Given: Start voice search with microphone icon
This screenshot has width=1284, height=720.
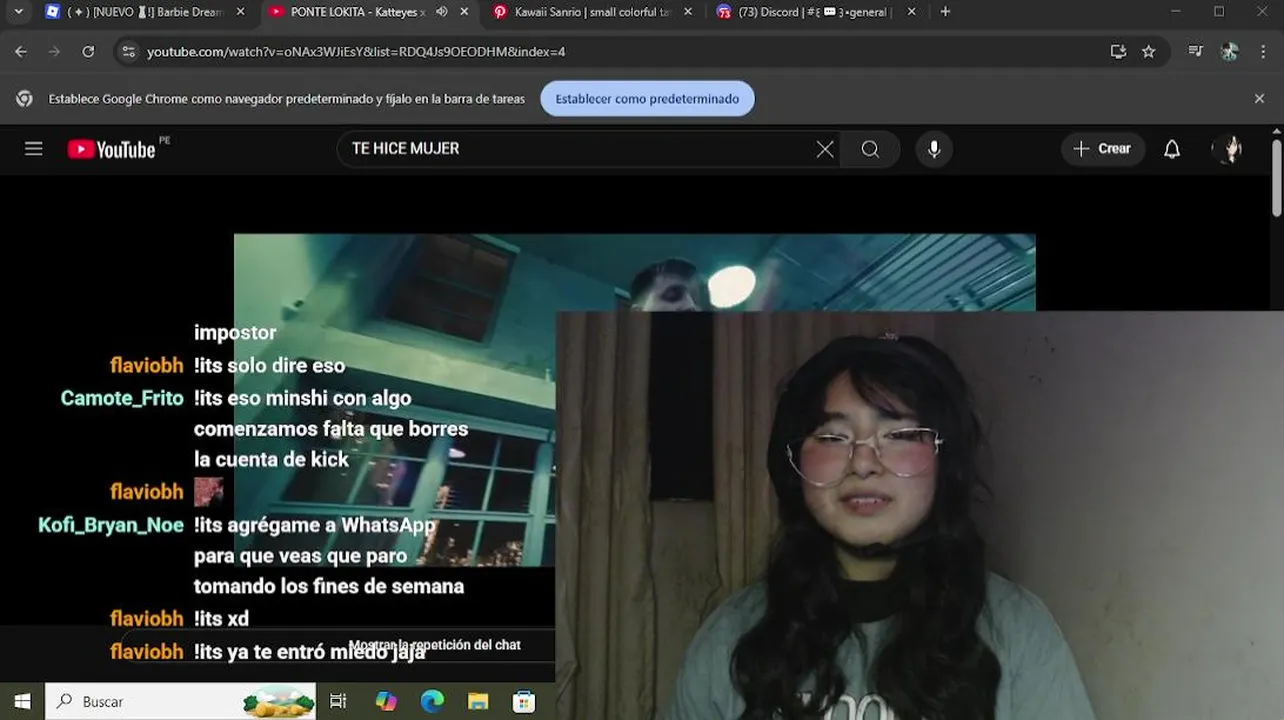Looking at the screenshot, I should point(934,149).
